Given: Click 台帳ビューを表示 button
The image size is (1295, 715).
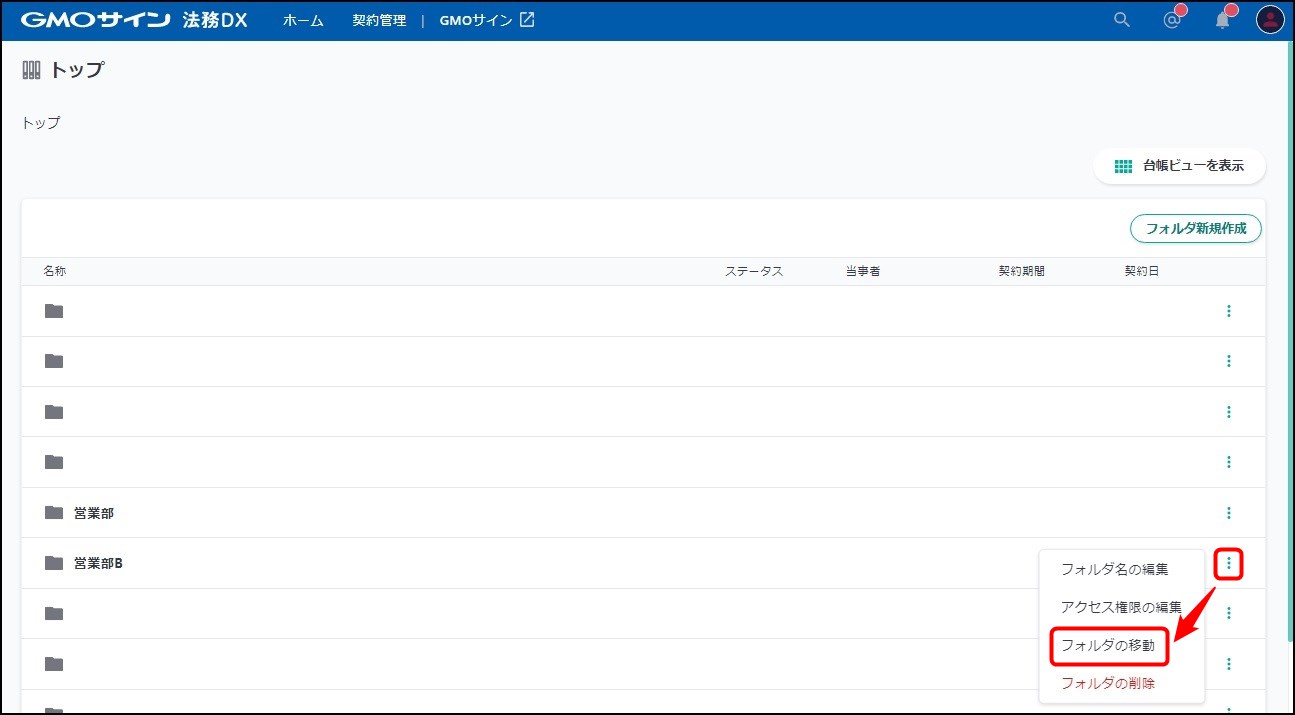Looking at the screenshot, I should (x=1180, y=166).
